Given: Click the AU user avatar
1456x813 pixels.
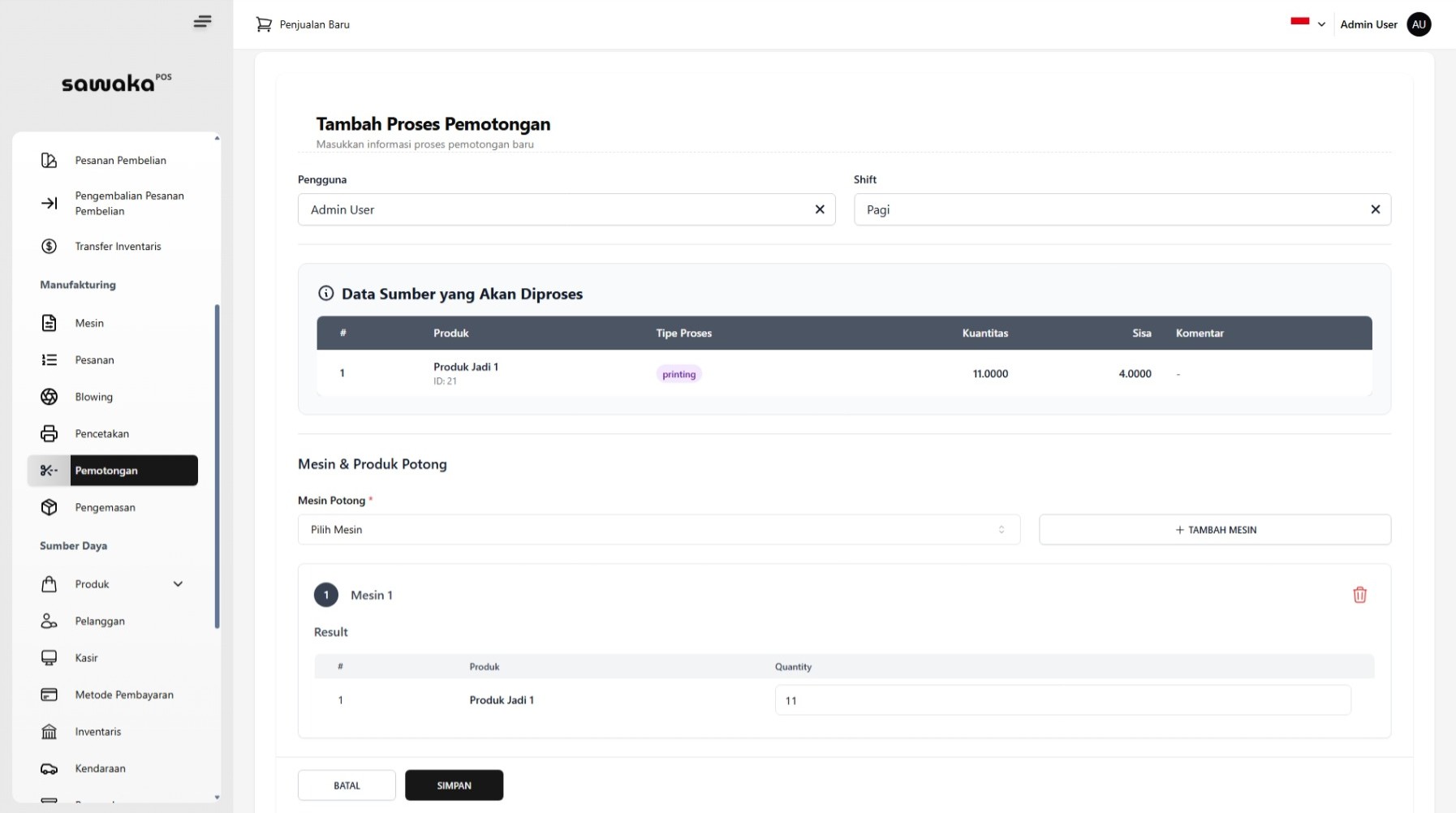Looking at the screenshot, I should tap(1419, 24).
